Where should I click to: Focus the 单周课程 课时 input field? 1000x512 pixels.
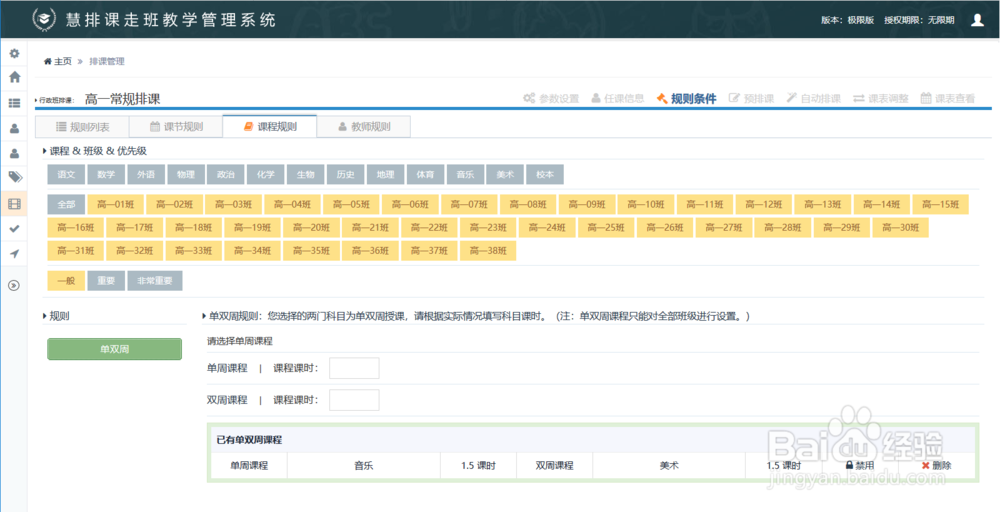pos(354,368)
